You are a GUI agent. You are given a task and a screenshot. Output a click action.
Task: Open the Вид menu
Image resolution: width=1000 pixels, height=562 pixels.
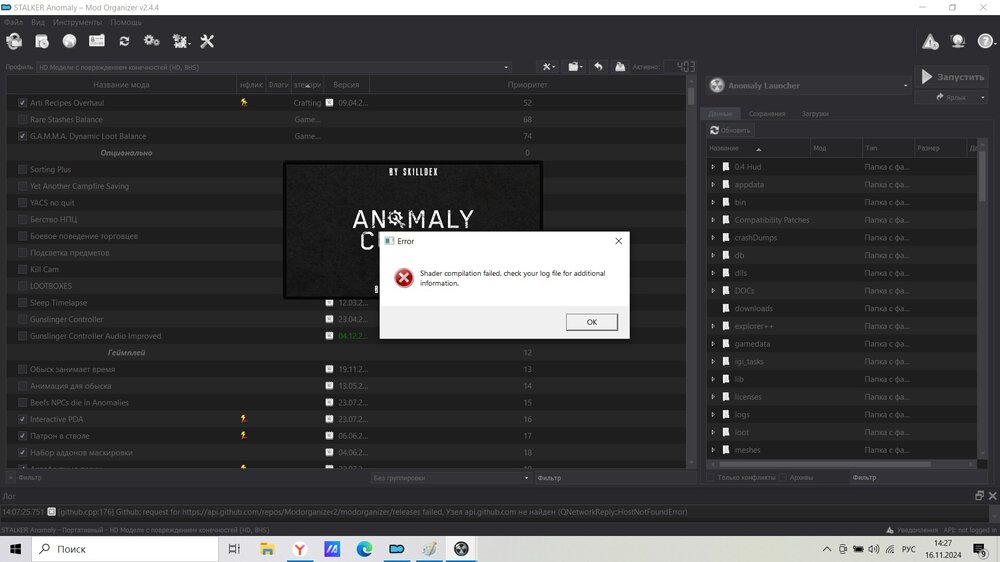pos(38,22)
